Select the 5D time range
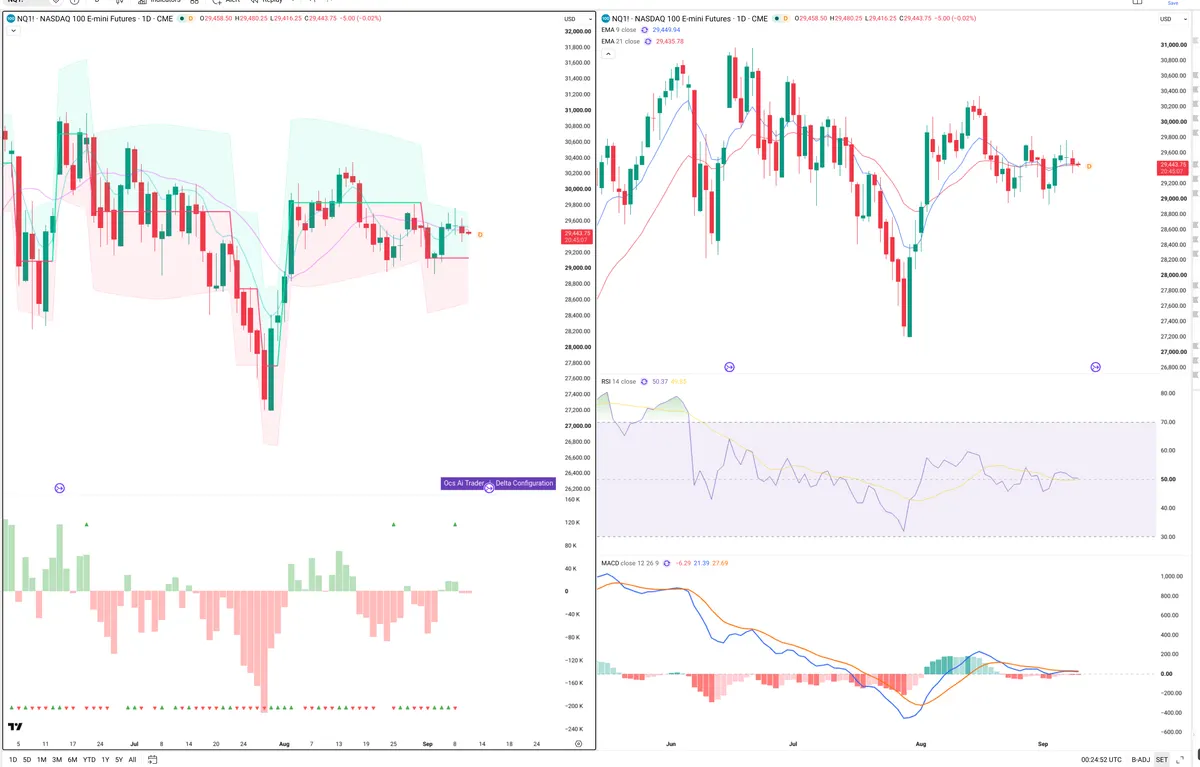 [27, 759]
